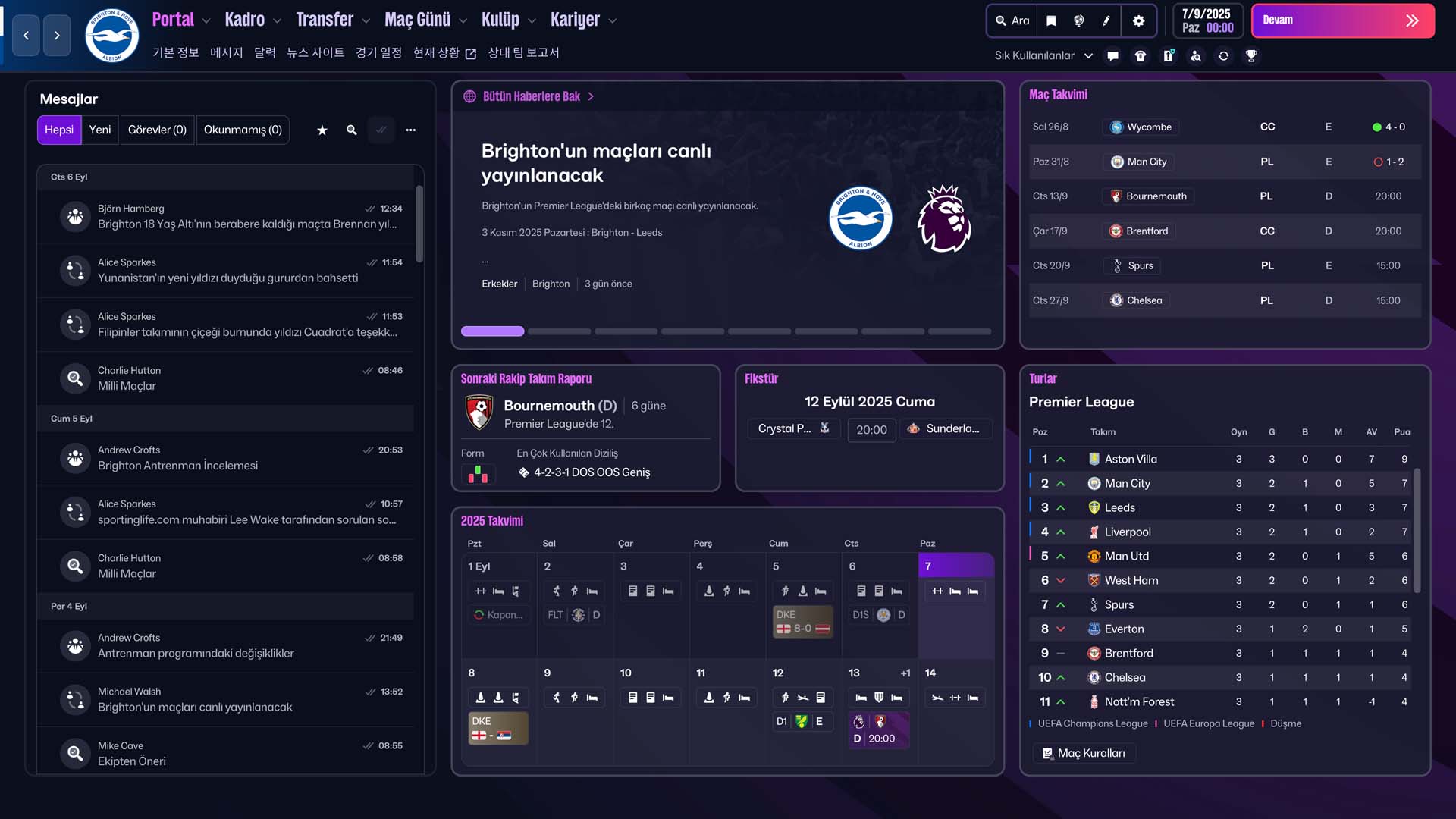Open the 상대 팀 보고서 submenu tab
This screenshot has height=819, width=1456.
pyautogui.click(x=523, y=52)
